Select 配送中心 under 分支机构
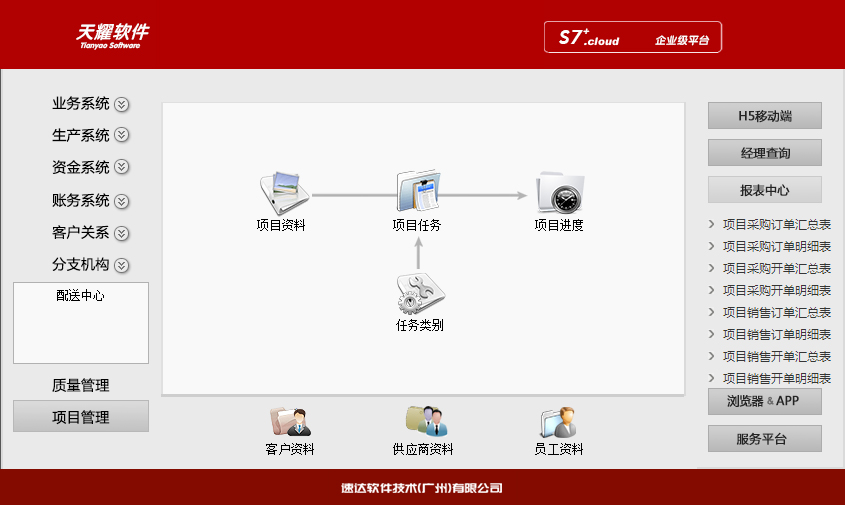845x505 pixels. (x=80, y=296)
